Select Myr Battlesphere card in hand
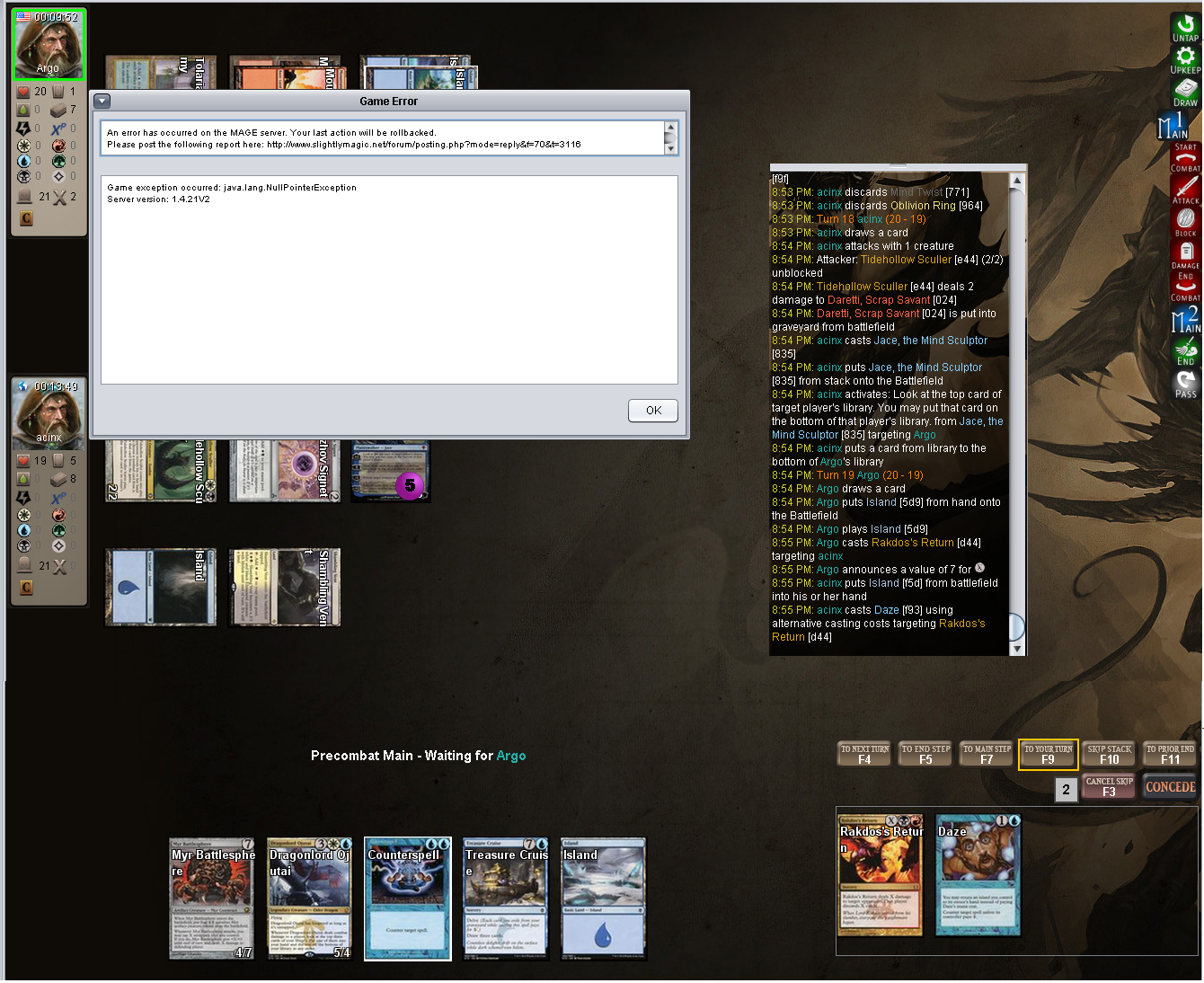Viewport: 1204px width, 983px height. [x=213, y=899]
